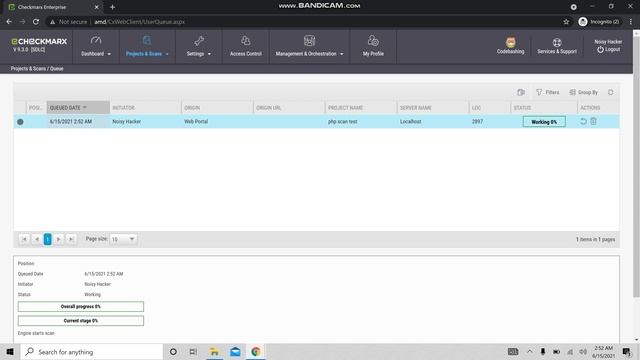Bookmark this page with star icon
Image resolution: width=640 pixels, height=360 pixels.
pyautogui.click(x=566, y=22)
